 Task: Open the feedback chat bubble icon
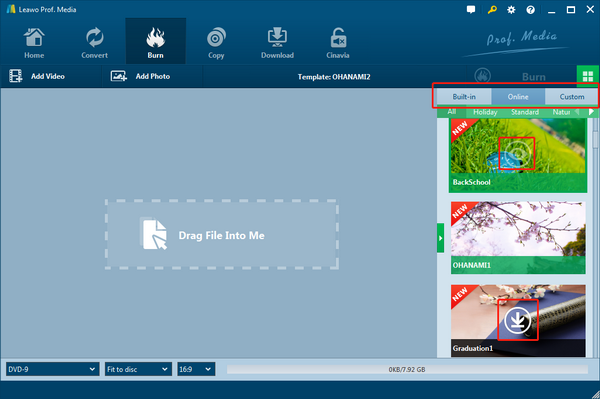point(471,10)
